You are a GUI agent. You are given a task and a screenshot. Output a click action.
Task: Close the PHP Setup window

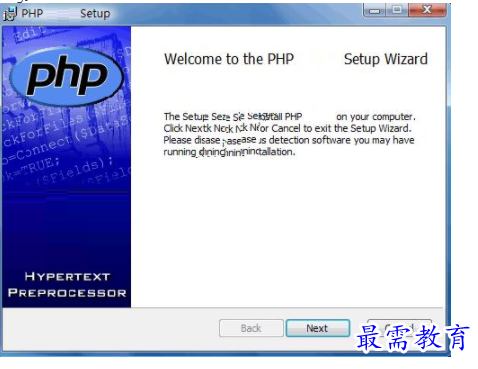click(x=427, y=10)
